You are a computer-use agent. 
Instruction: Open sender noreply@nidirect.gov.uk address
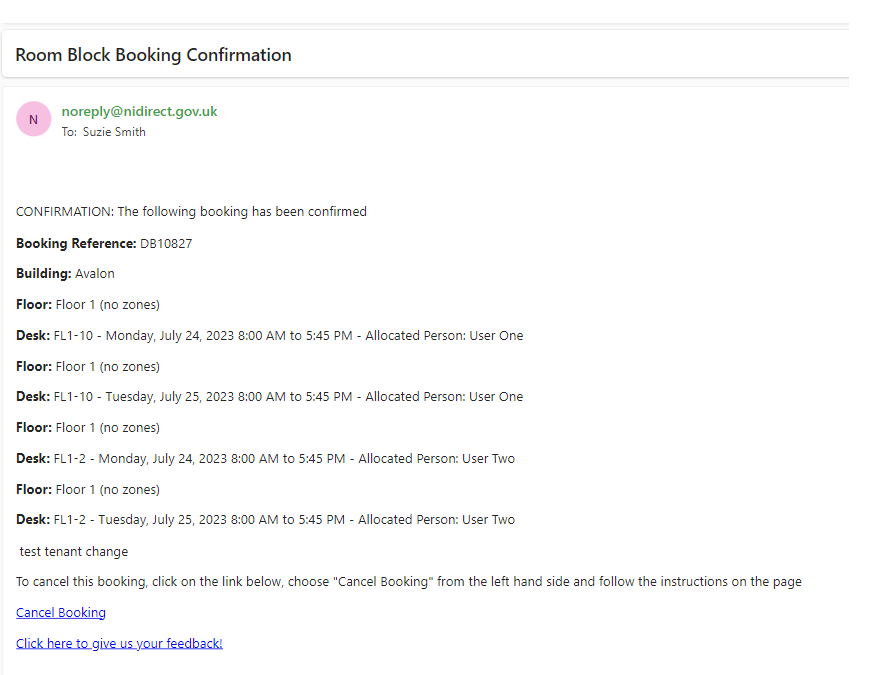[x=139, y=111]
